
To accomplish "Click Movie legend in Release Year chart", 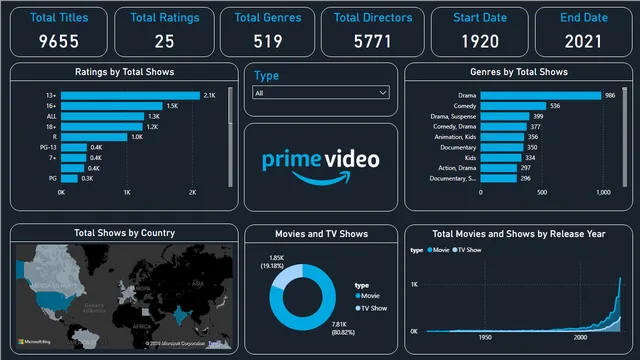I will pyautogui.click(x=438, y=250).
